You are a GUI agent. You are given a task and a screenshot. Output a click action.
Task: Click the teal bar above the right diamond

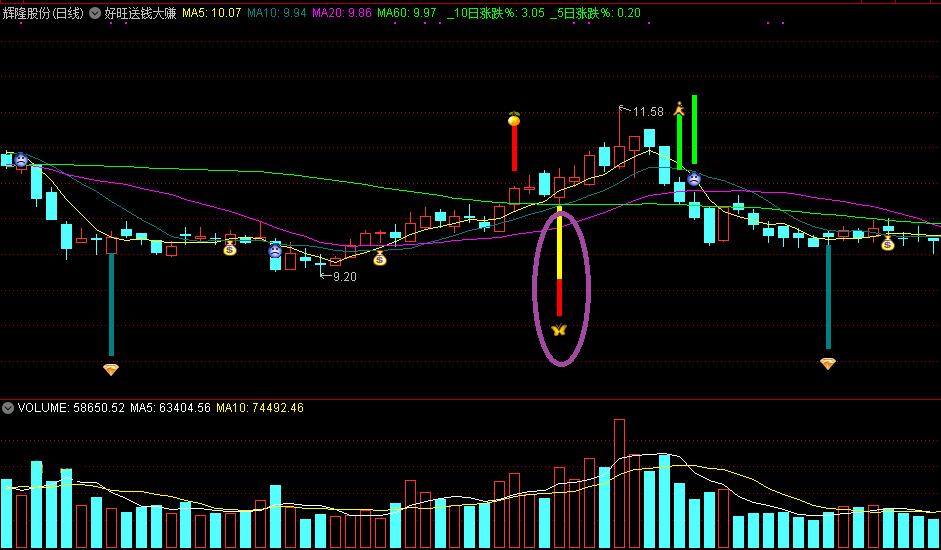click(x=828, y=297)
